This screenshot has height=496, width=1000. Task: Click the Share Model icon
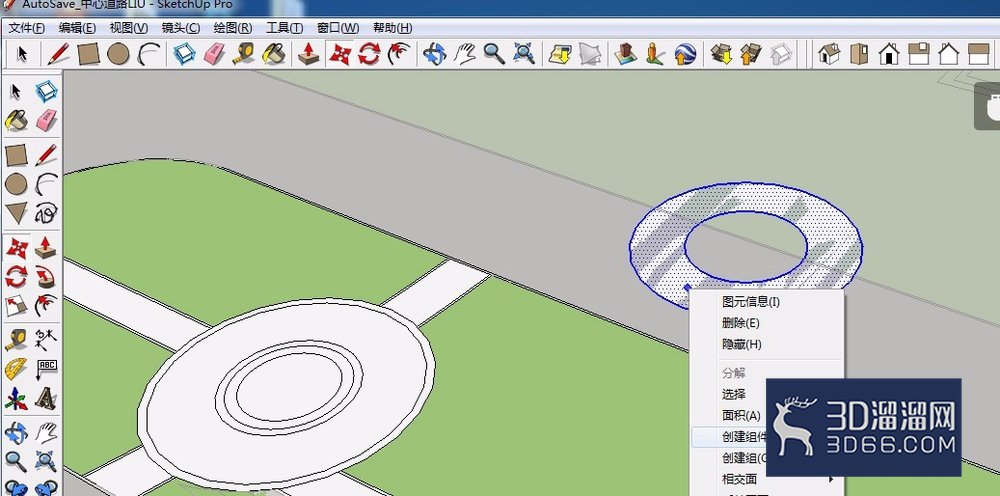751,54
